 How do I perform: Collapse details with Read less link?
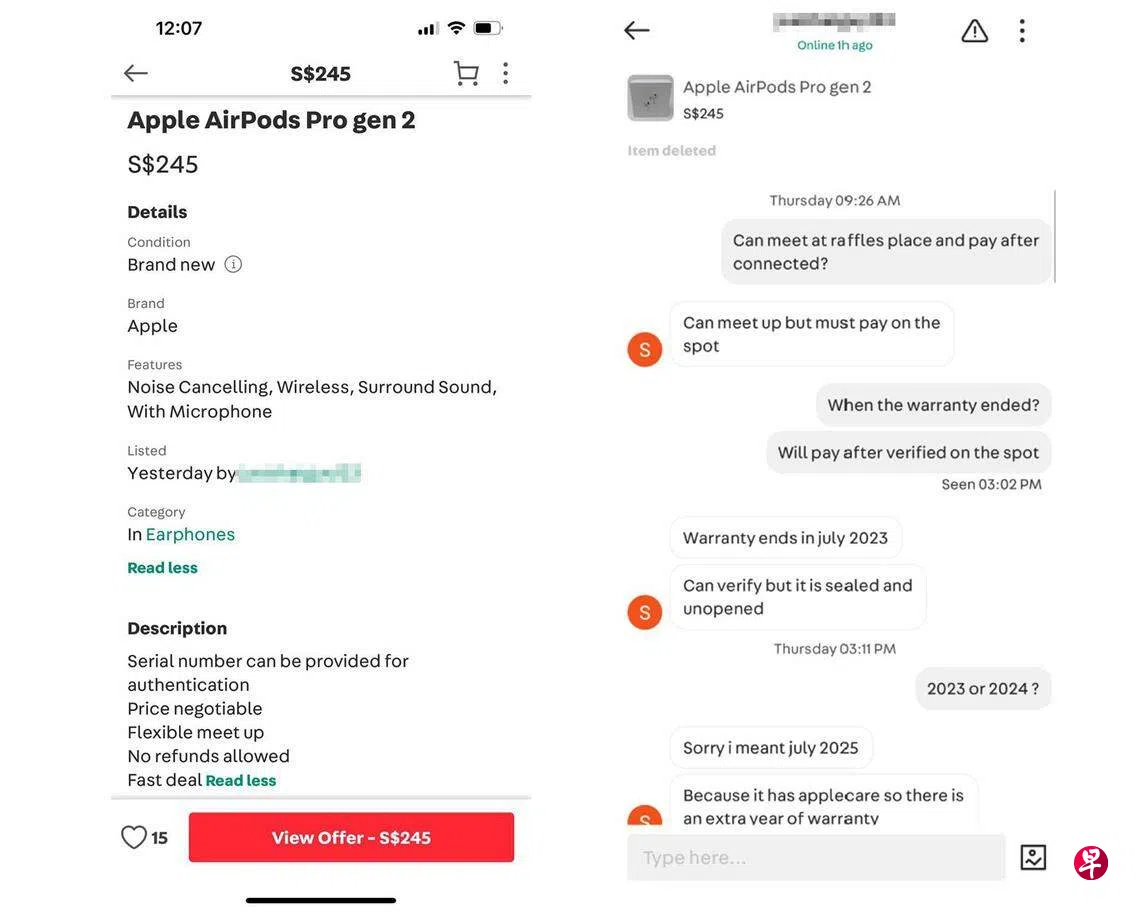162,568
